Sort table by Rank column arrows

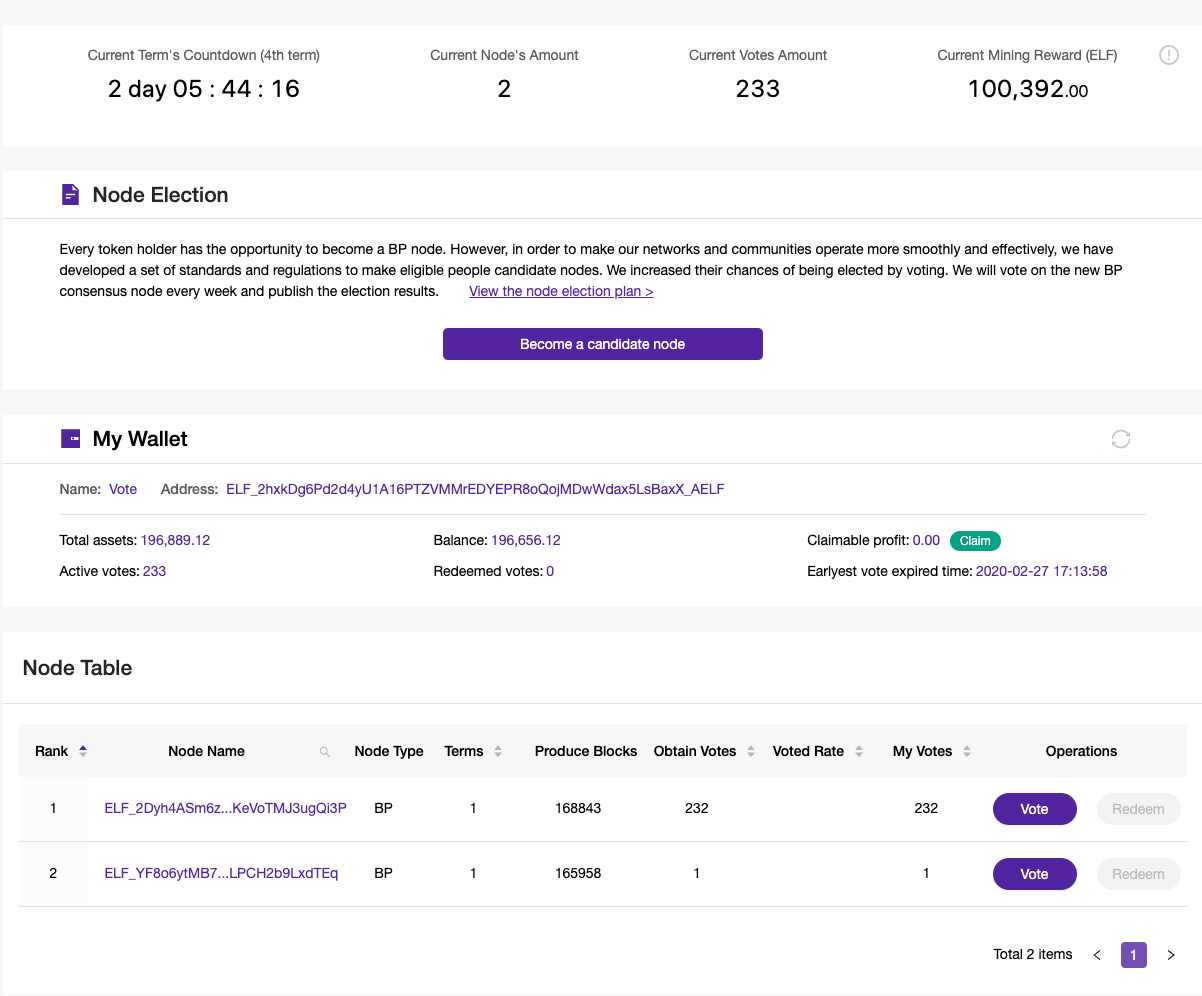83,751
